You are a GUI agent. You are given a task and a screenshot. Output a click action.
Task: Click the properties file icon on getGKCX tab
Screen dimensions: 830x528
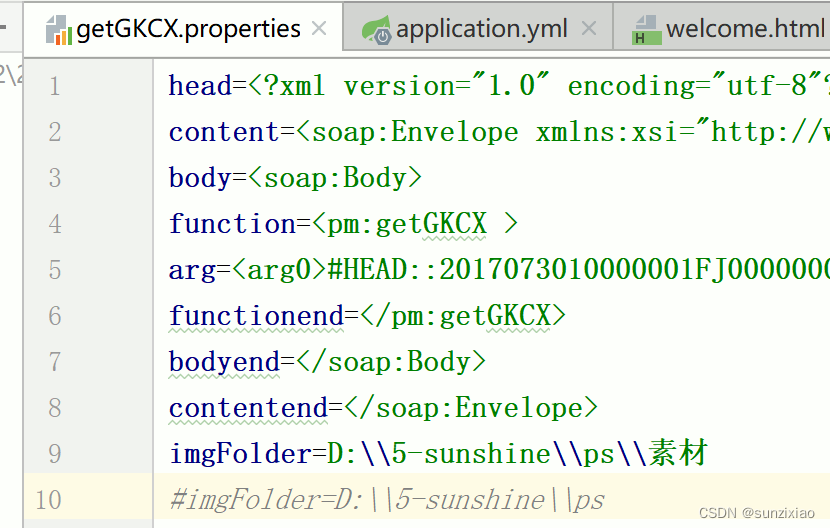click(59, 30)
